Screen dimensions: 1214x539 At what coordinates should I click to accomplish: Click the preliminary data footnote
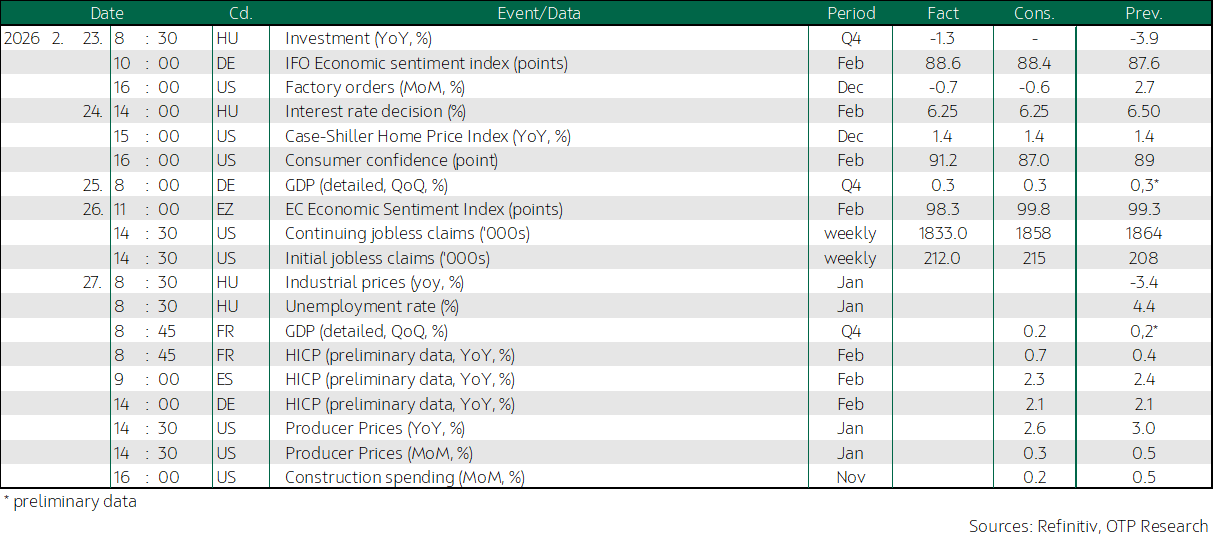70,502
